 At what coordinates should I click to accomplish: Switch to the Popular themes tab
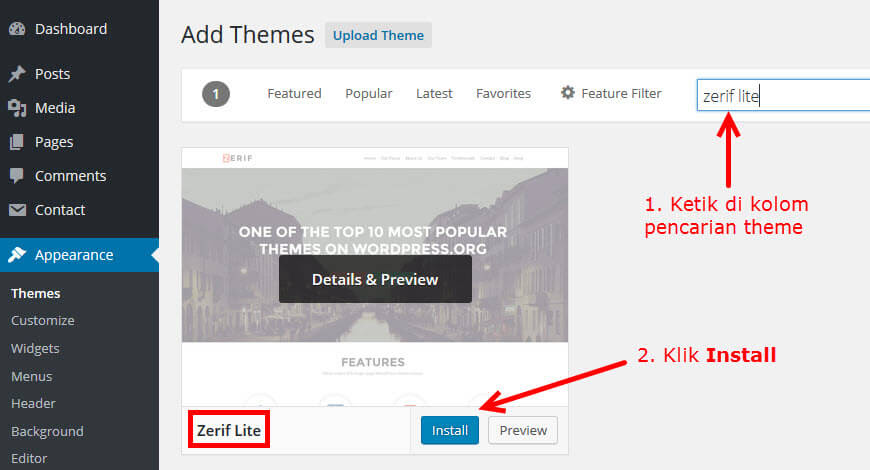pyautogui.click(x=368, y=93)
